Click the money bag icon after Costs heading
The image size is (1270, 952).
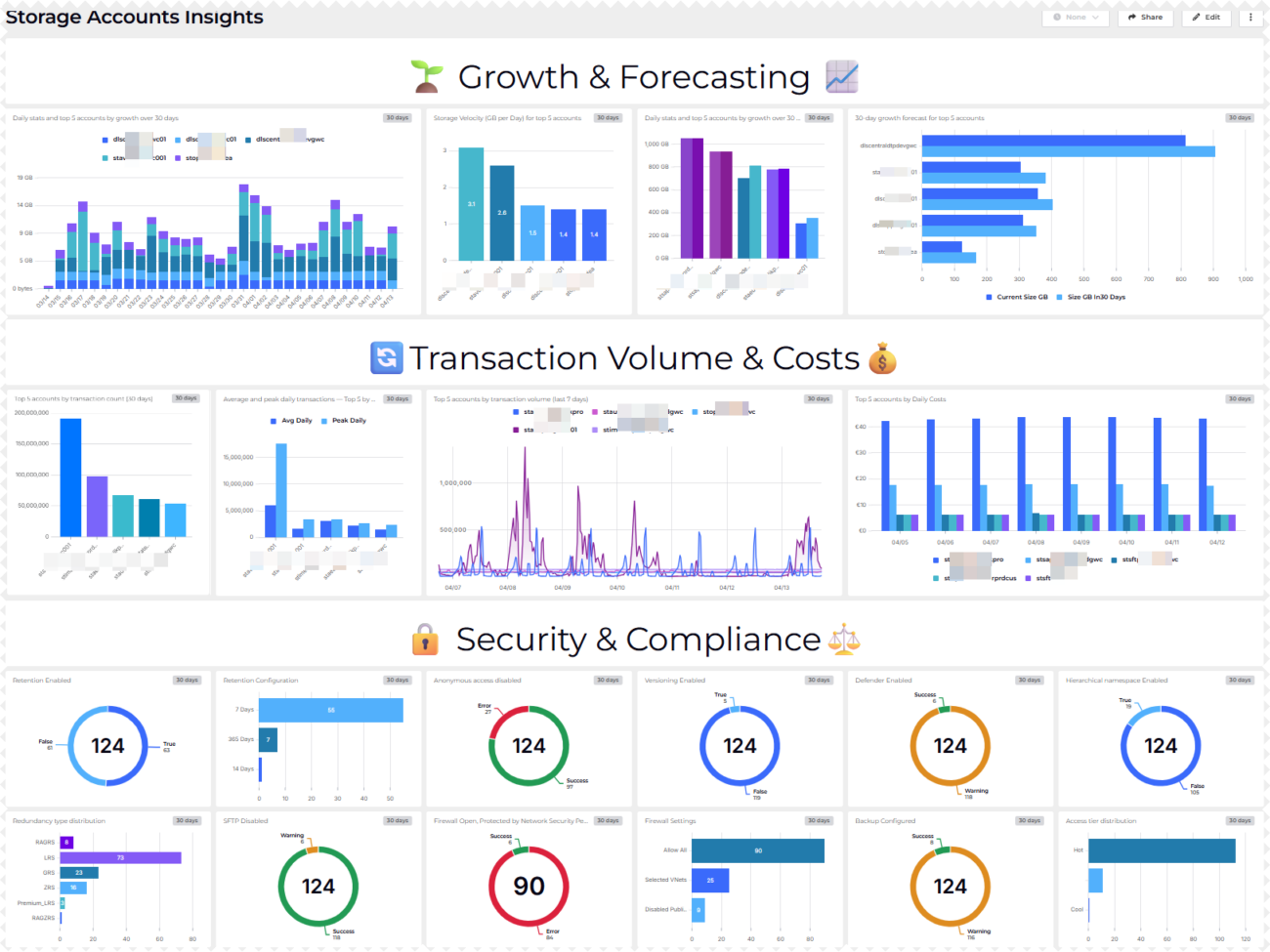click(x=885, y=357)
